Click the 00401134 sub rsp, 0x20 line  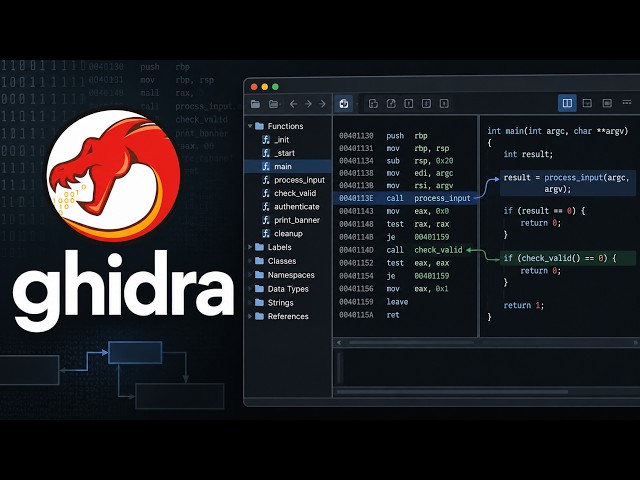(396, 161)
